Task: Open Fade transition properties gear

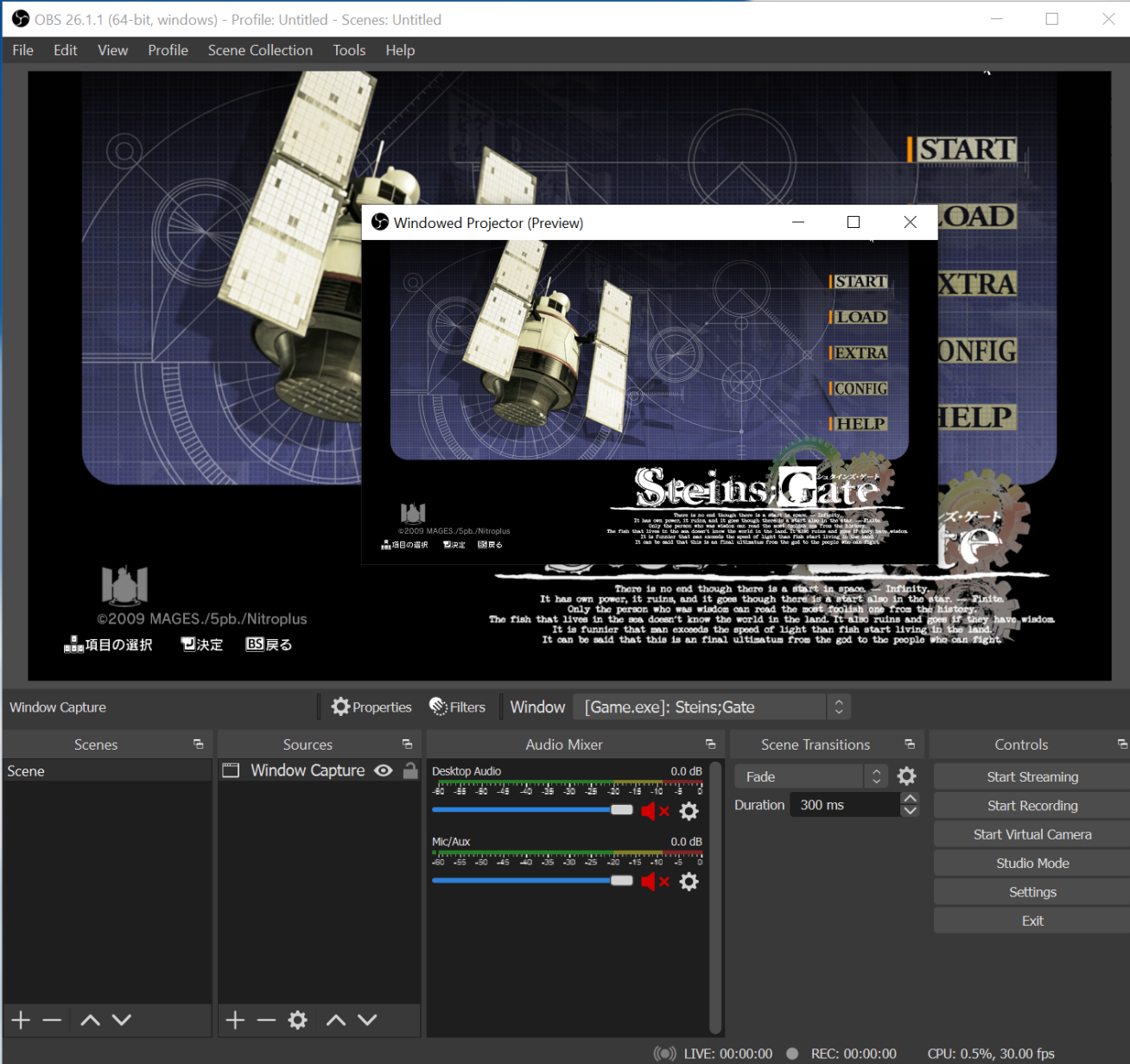Action: pos(906,776)
